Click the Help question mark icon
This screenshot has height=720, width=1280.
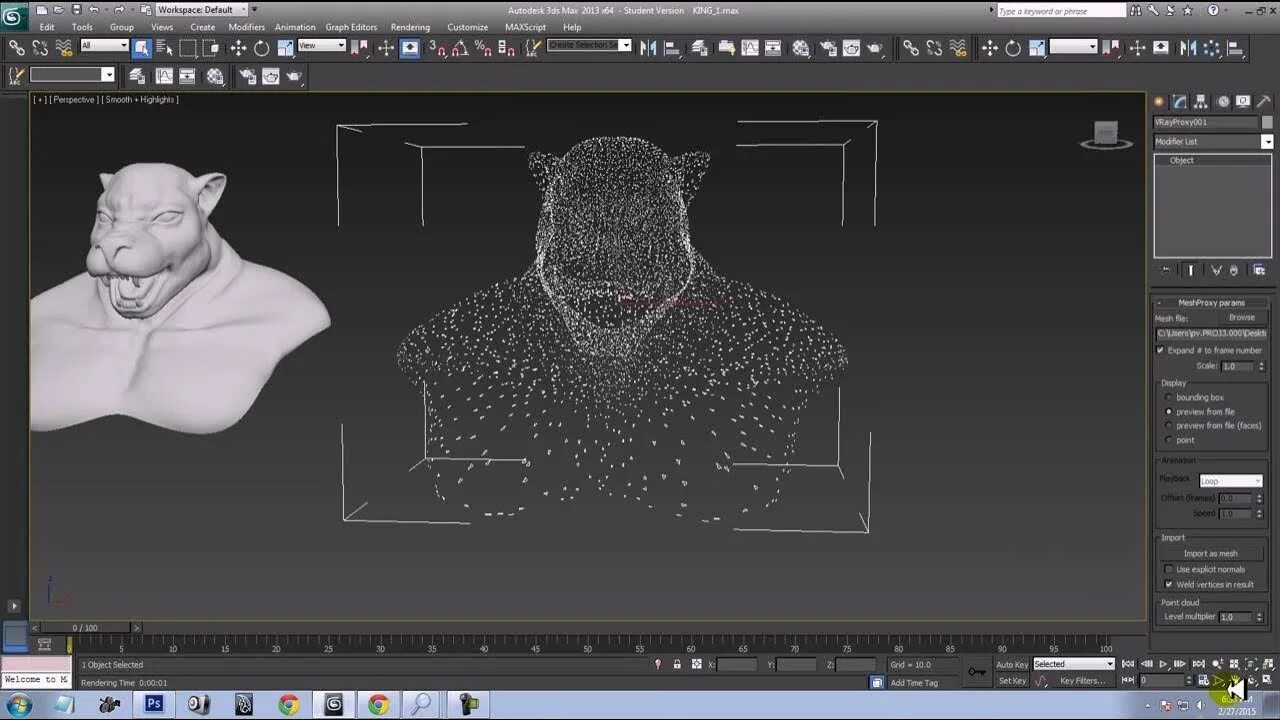(1214, 10)
